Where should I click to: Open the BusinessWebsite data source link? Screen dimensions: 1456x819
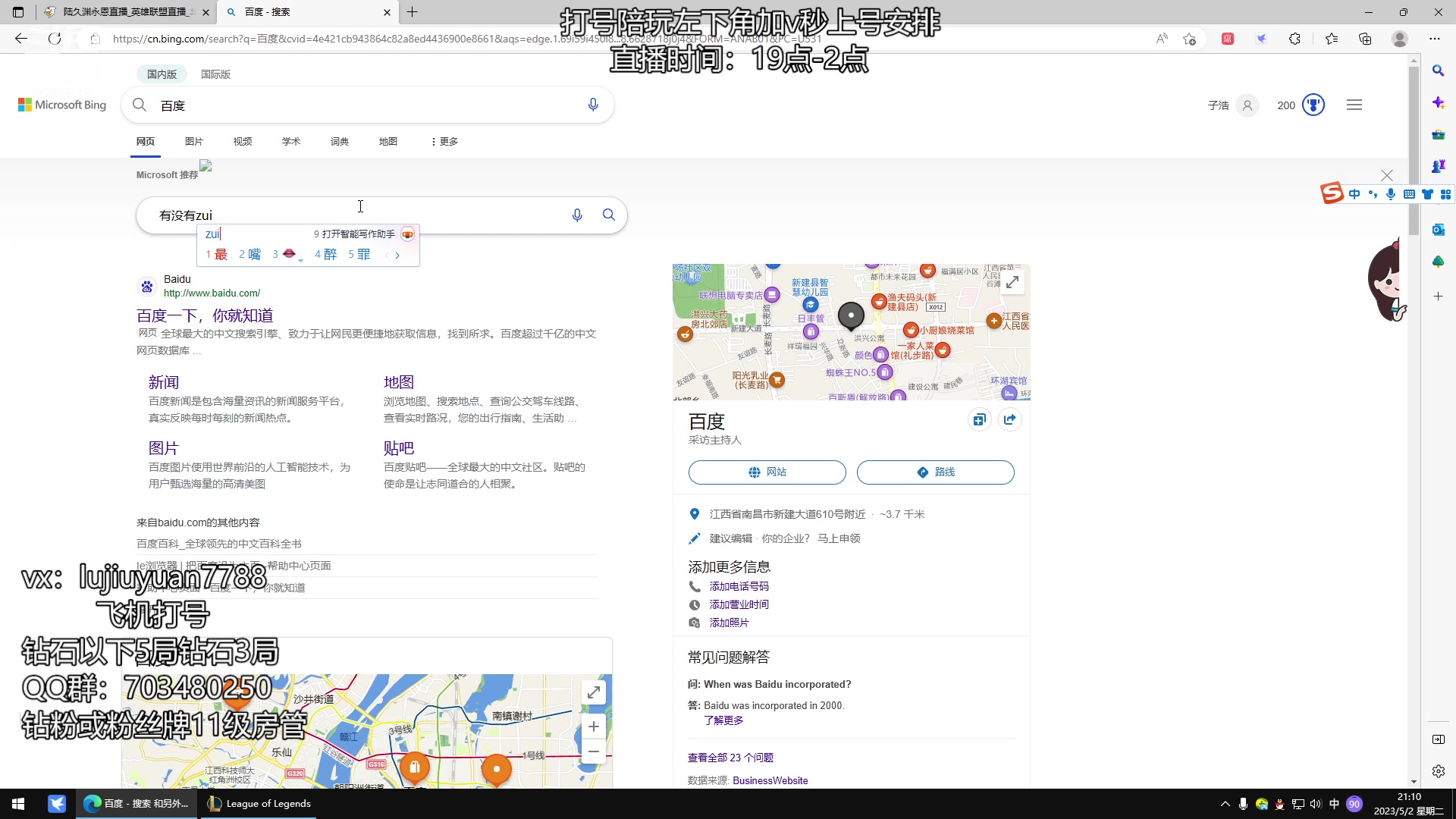click(770, 780)
